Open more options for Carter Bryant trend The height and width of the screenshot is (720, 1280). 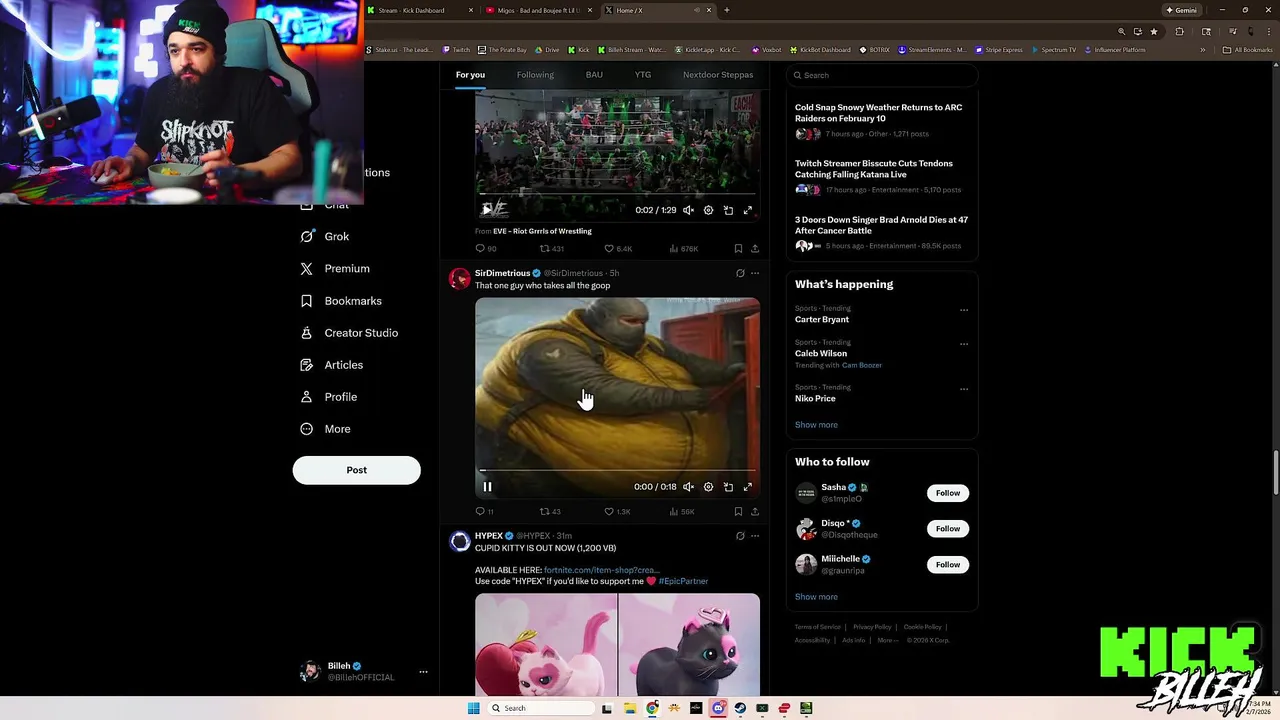click(x=964, y=310)
